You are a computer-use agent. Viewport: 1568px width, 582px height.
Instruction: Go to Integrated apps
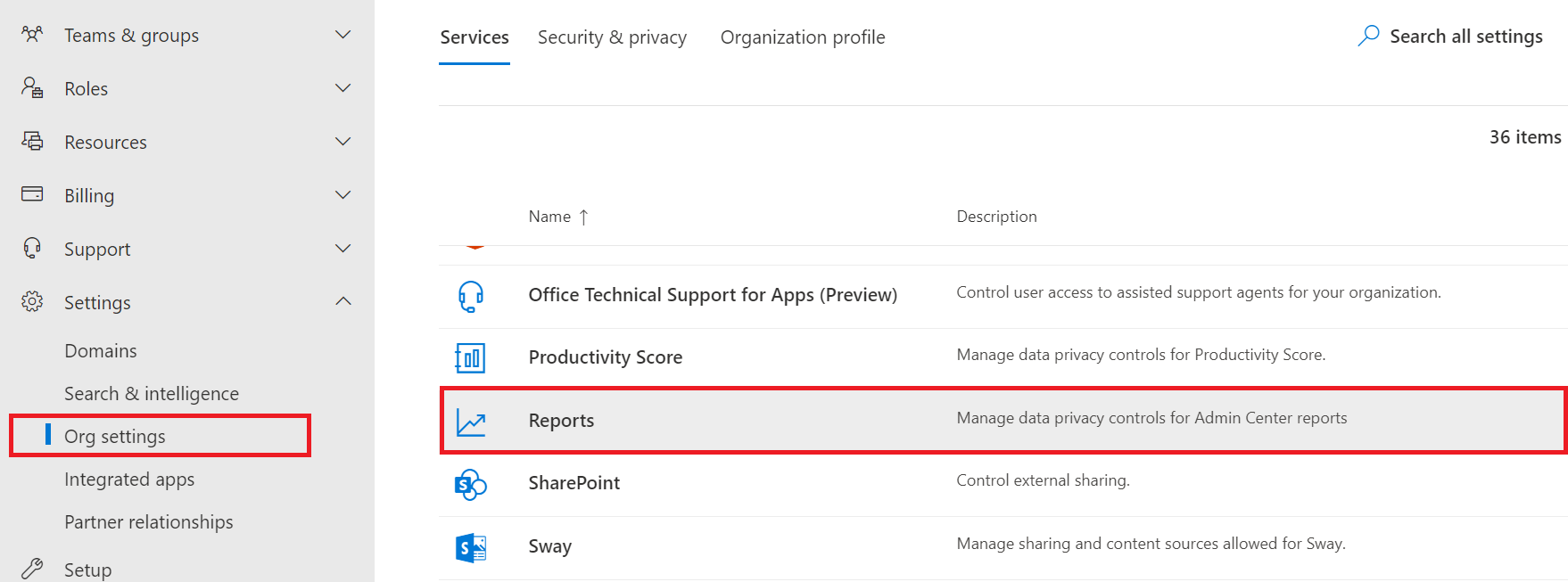click(129, 480)
